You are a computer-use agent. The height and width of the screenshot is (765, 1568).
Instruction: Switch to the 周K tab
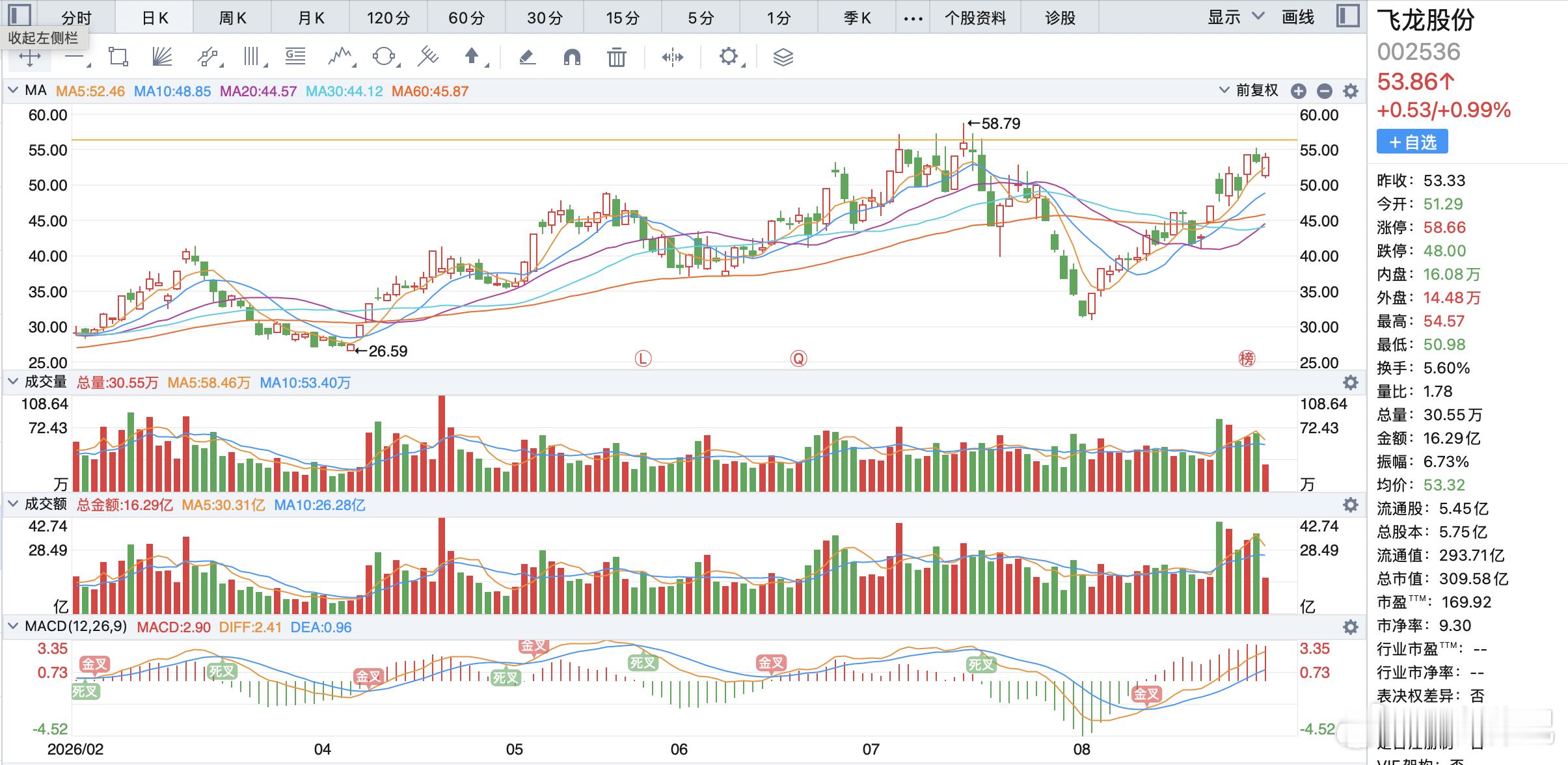(233, 18)
